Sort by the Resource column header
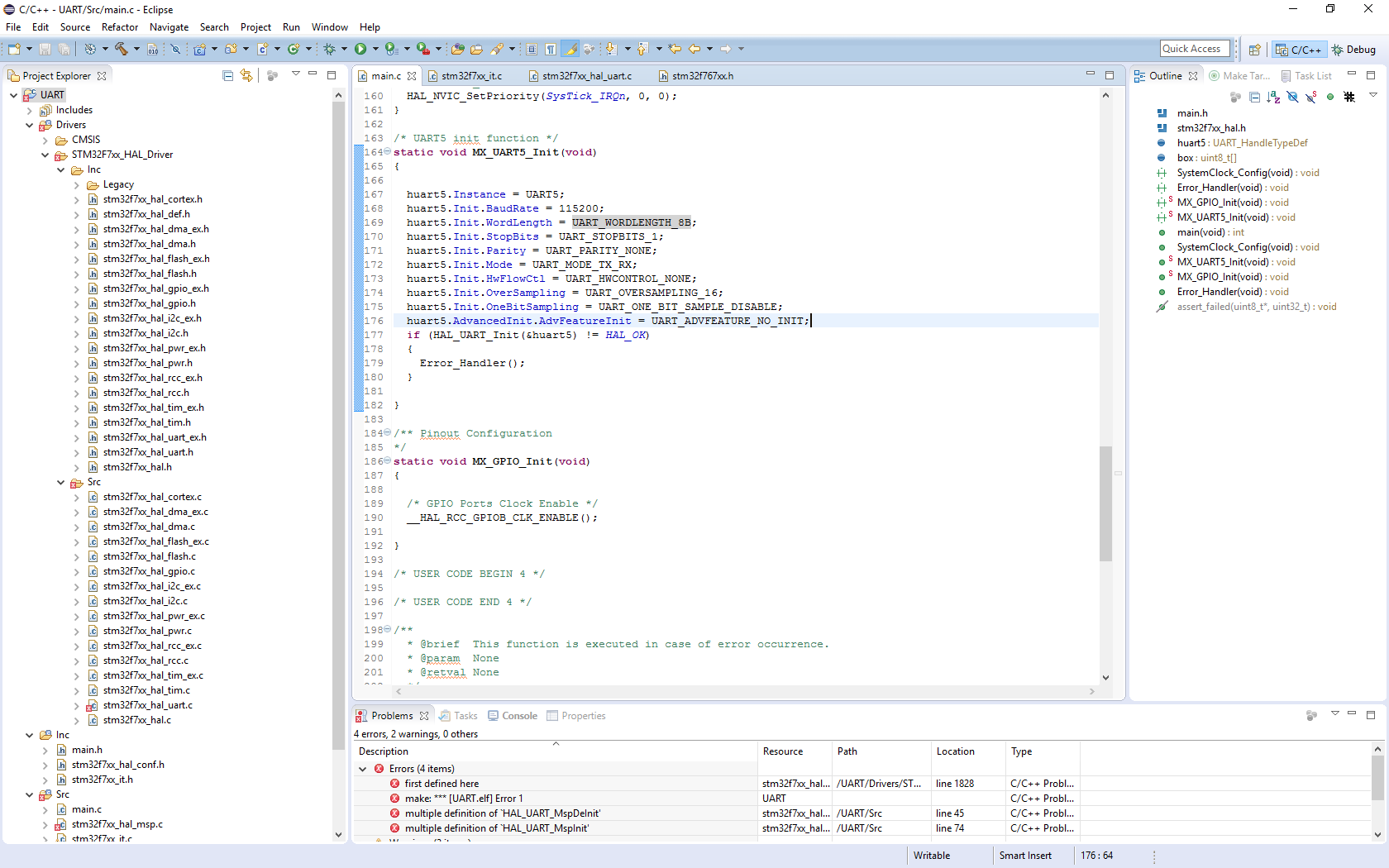This screenshot has width=1389, height=868. coord(795,751)
